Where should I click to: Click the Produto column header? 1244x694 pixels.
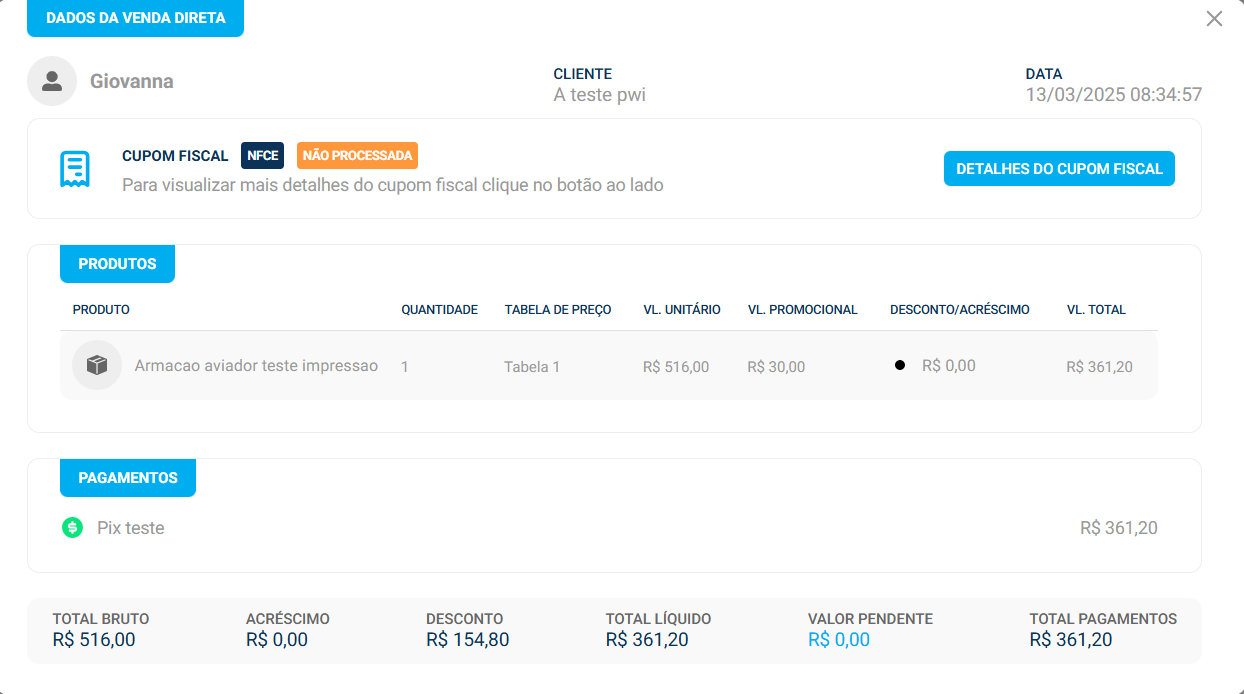click(x=101, y=310)
